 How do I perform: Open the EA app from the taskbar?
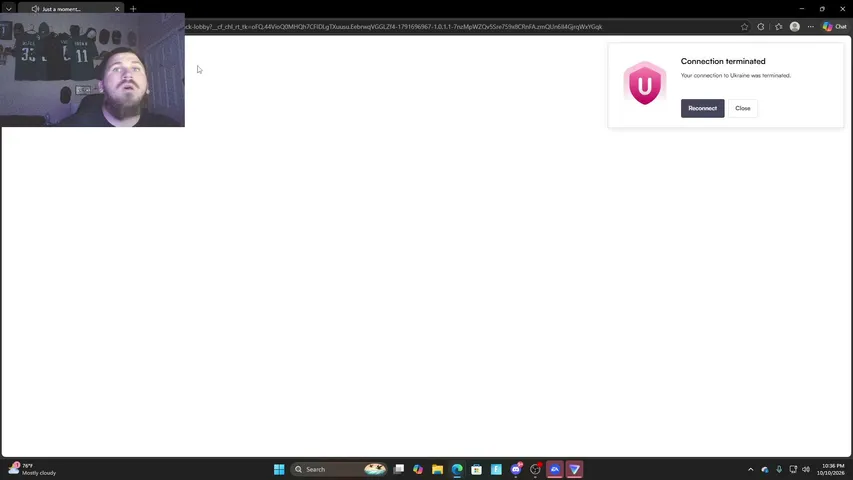(555, 469)
